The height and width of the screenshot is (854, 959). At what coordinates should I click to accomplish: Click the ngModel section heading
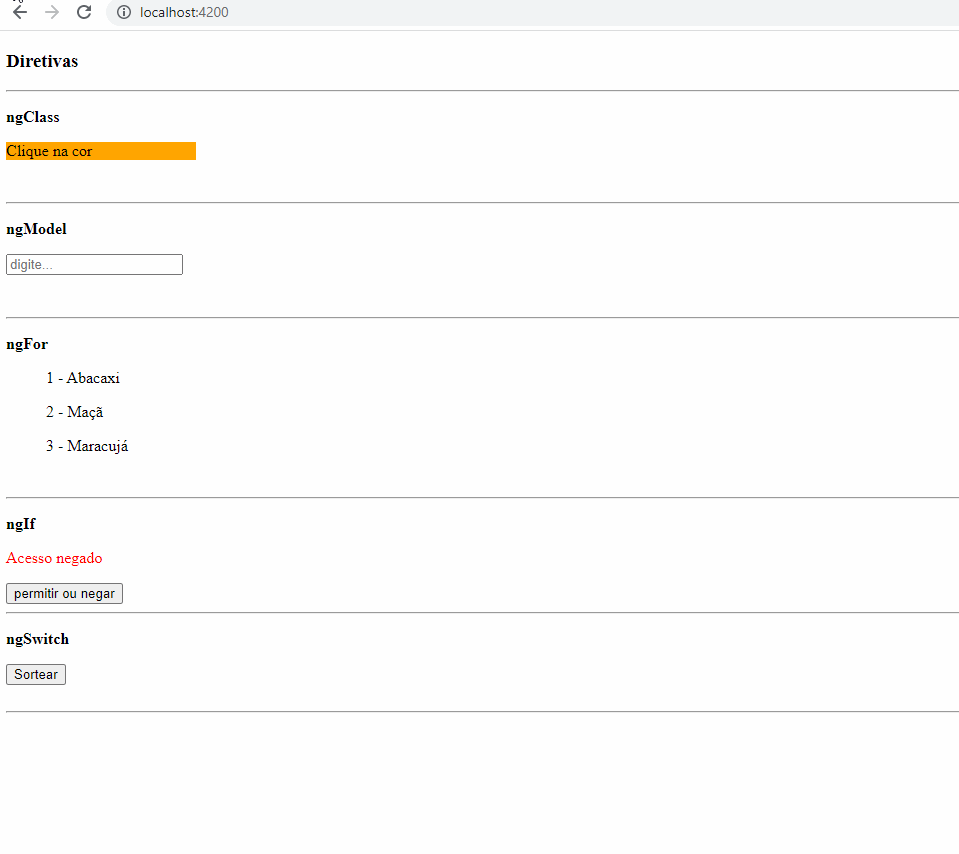tap(36, 229)
